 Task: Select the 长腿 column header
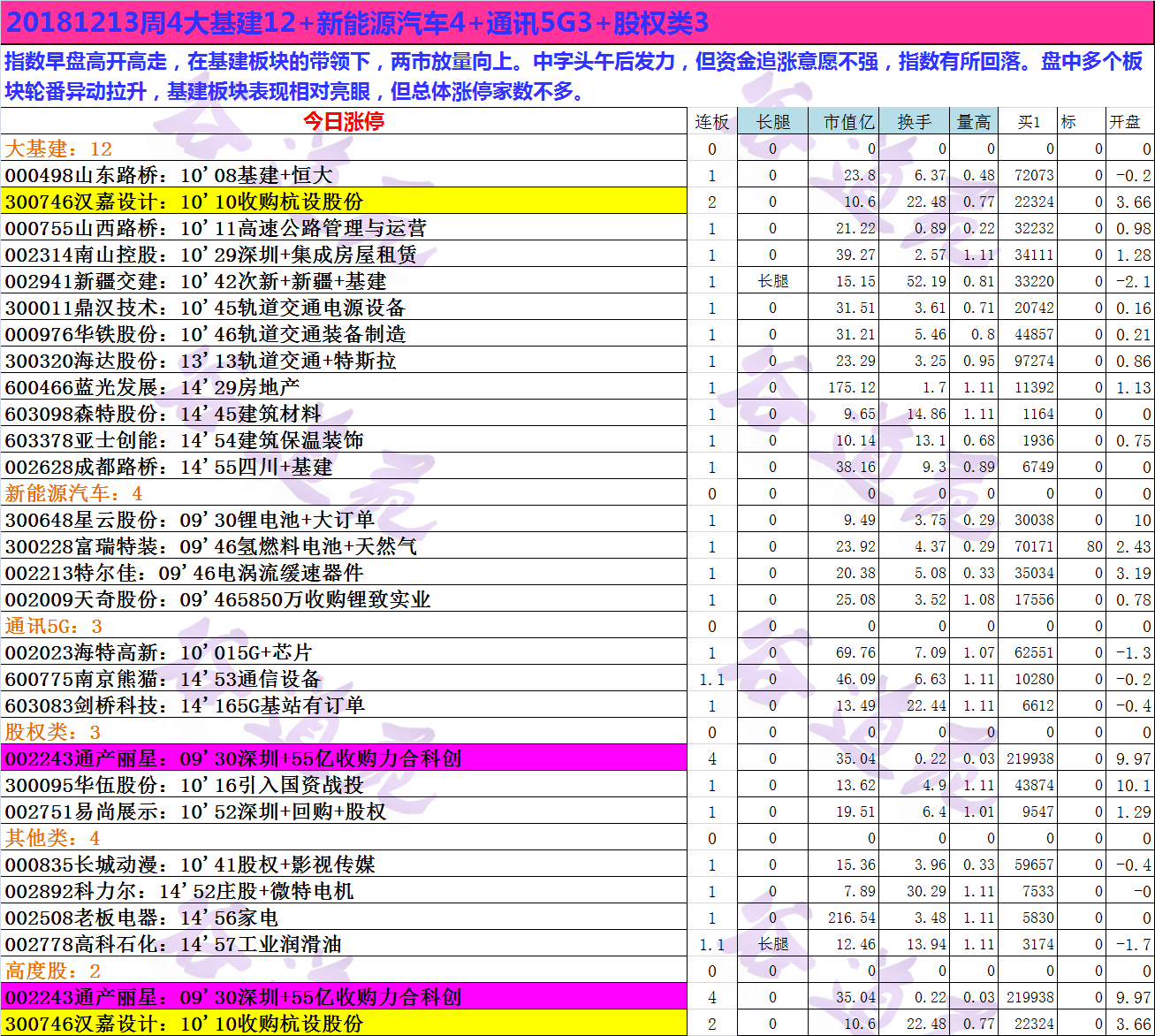(x=772, y=121)
